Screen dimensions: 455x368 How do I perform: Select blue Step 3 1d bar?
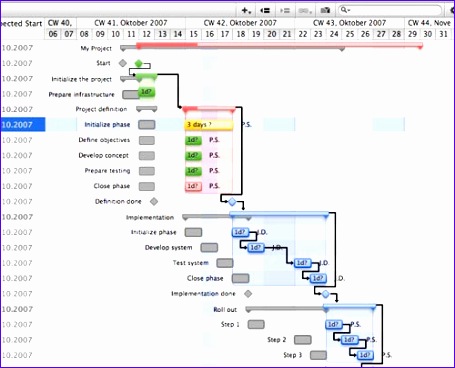pos(365,355)
